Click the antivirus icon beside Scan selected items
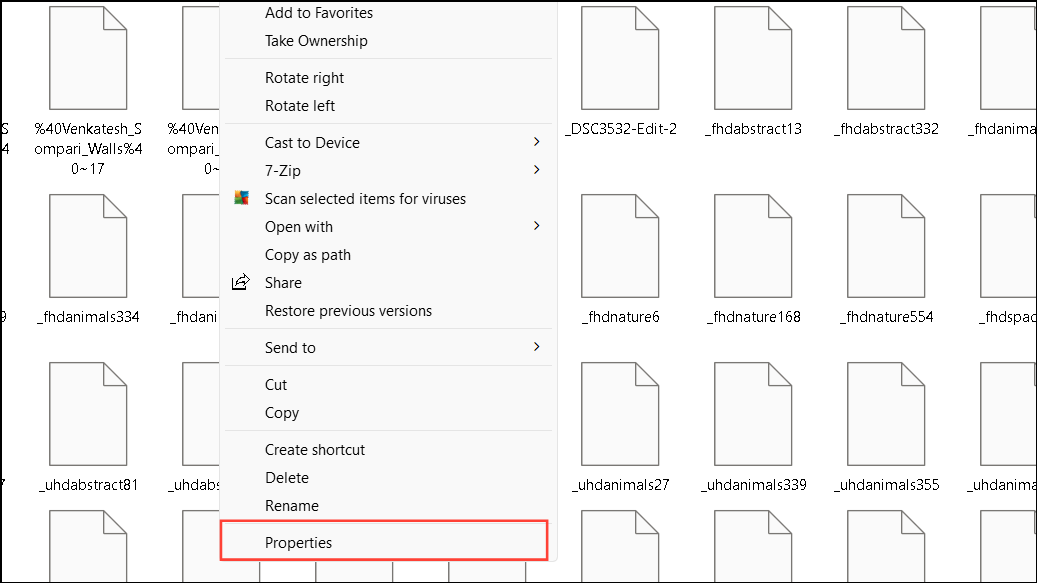The height and width of the screenshot is (583, 1037). 241,199
